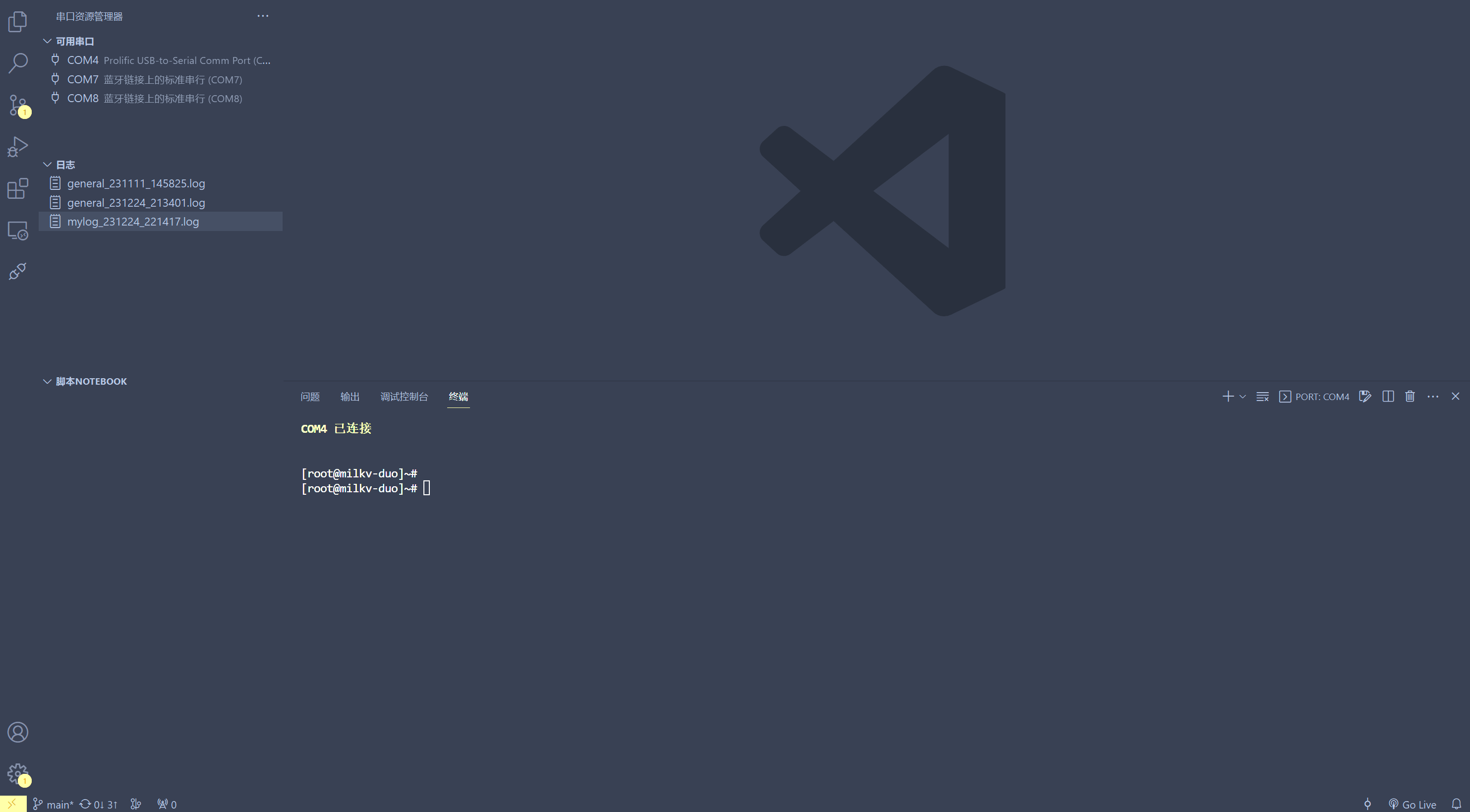Click the trash icon to kill terminal
Screen dimensions: 1470x812
(x=1410, y=397)
